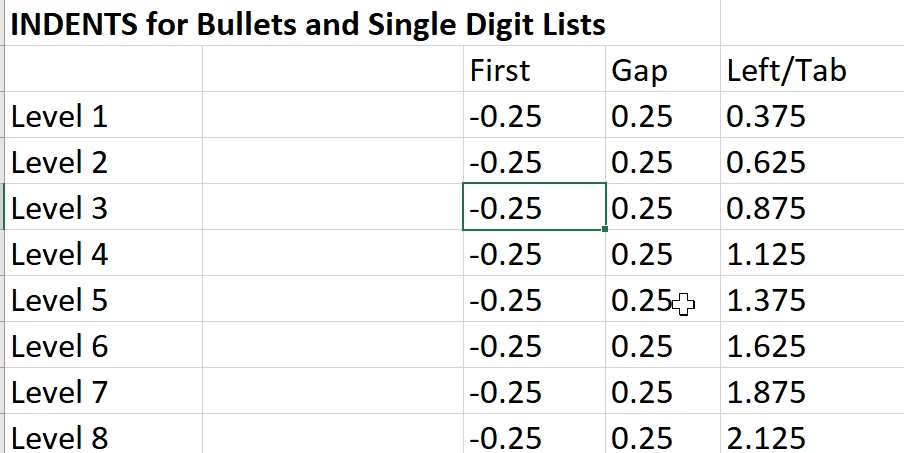Screen dimensions: 904x453
Task: Click Level 1 First value -0.25
Action: (x=534, y=115)
